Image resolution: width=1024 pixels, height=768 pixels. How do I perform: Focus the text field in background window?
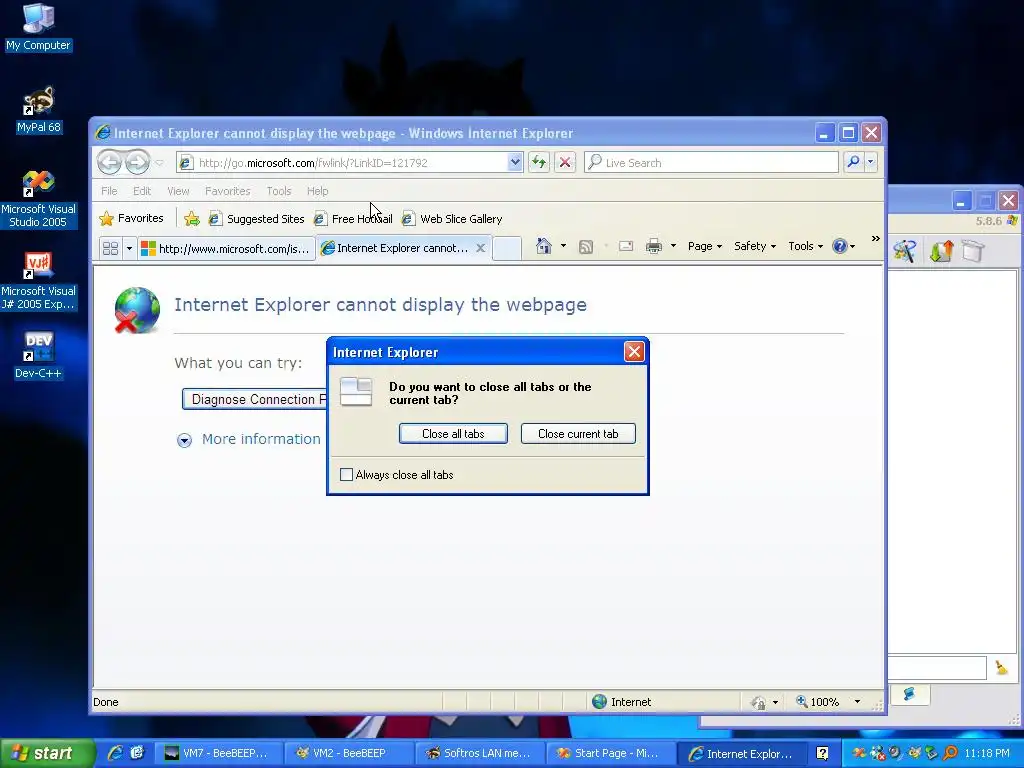936,667
